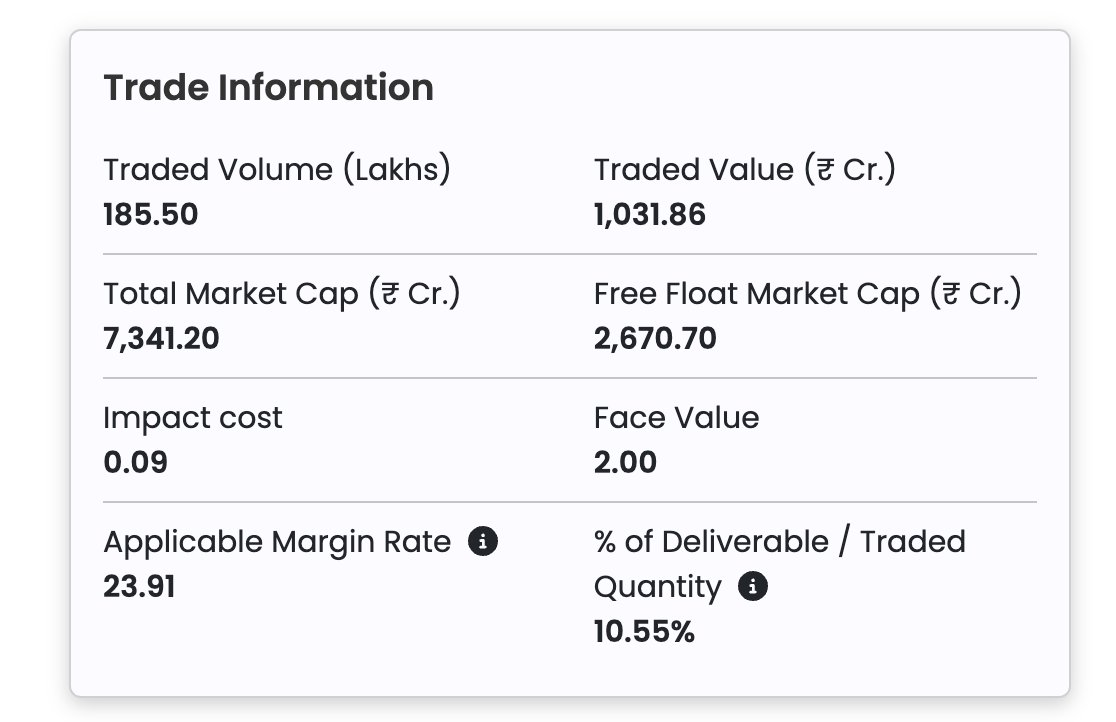Select the 2,670.70 free float value

click(655, 338)
